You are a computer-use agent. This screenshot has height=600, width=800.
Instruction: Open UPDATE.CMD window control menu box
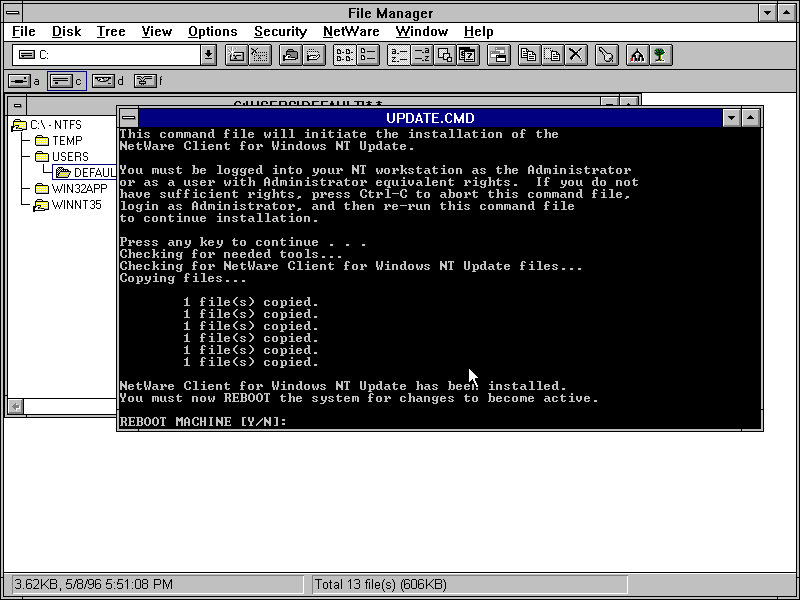point(129,118)
